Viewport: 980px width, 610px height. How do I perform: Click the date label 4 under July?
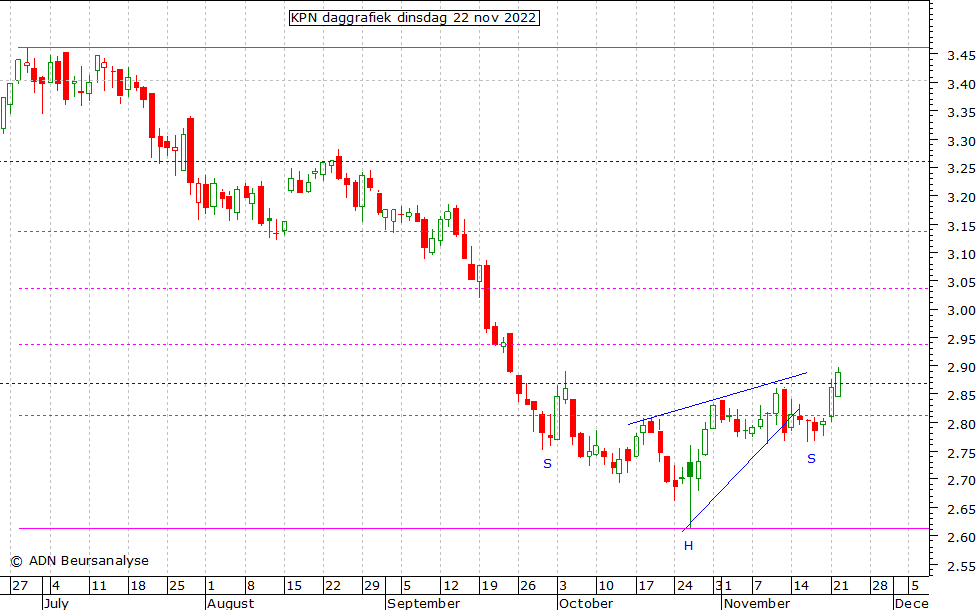pos(56,586)
